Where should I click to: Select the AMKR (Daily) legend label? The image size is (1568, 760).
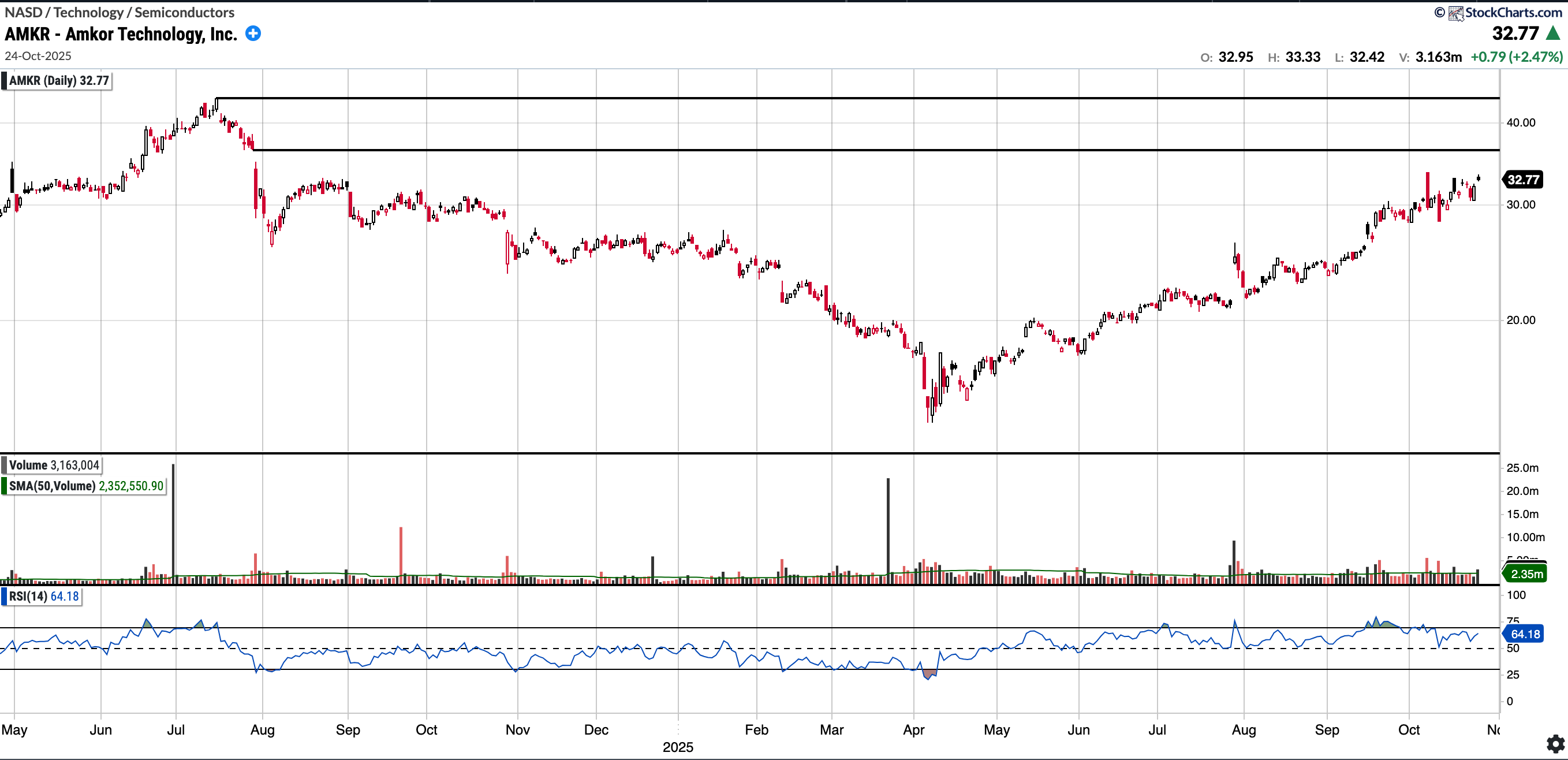pyautogui.click(x=58, y=80)
